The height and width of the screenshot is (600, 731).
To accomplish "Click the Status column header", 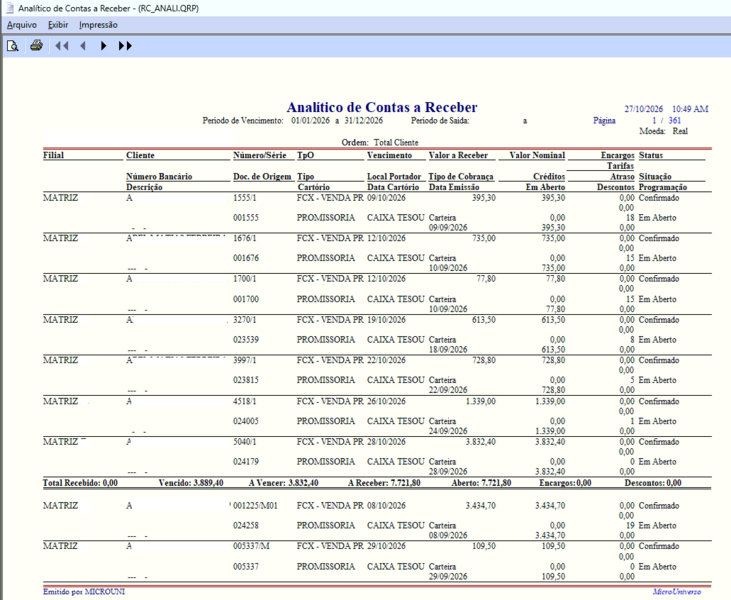I will pyautogui.click(x=651, y=155).
